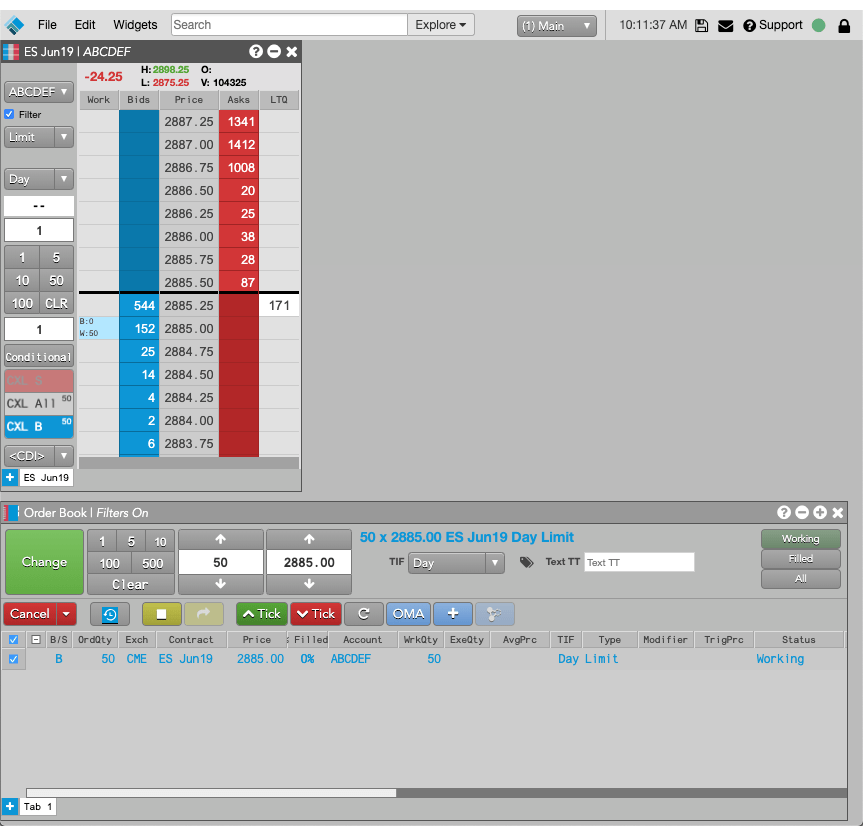Click the green Tick up button
The height and width of the screenshot is (840, 863).
click(x=261, y=614)
